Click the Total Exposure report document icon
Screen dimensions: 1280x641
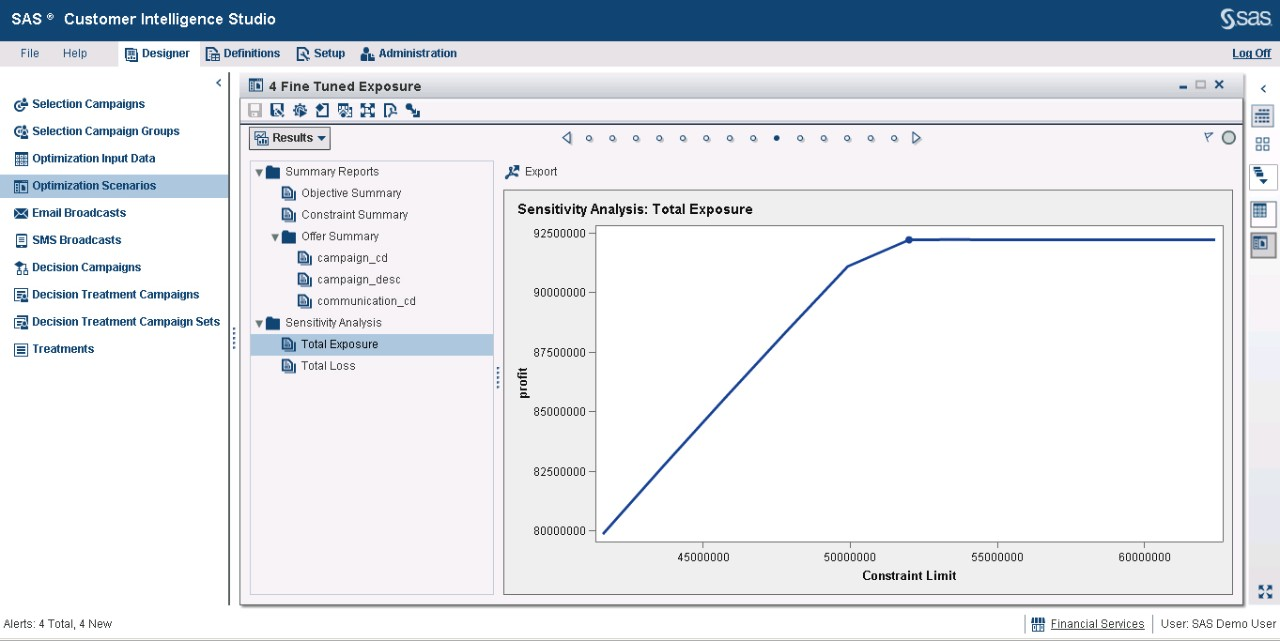click(x=289, y=345)
